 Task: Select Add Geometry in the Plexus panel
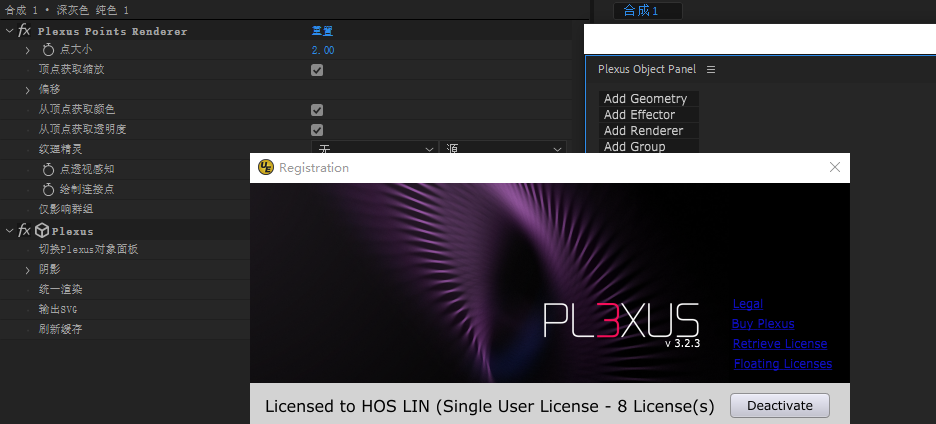[x=645, y=99]
